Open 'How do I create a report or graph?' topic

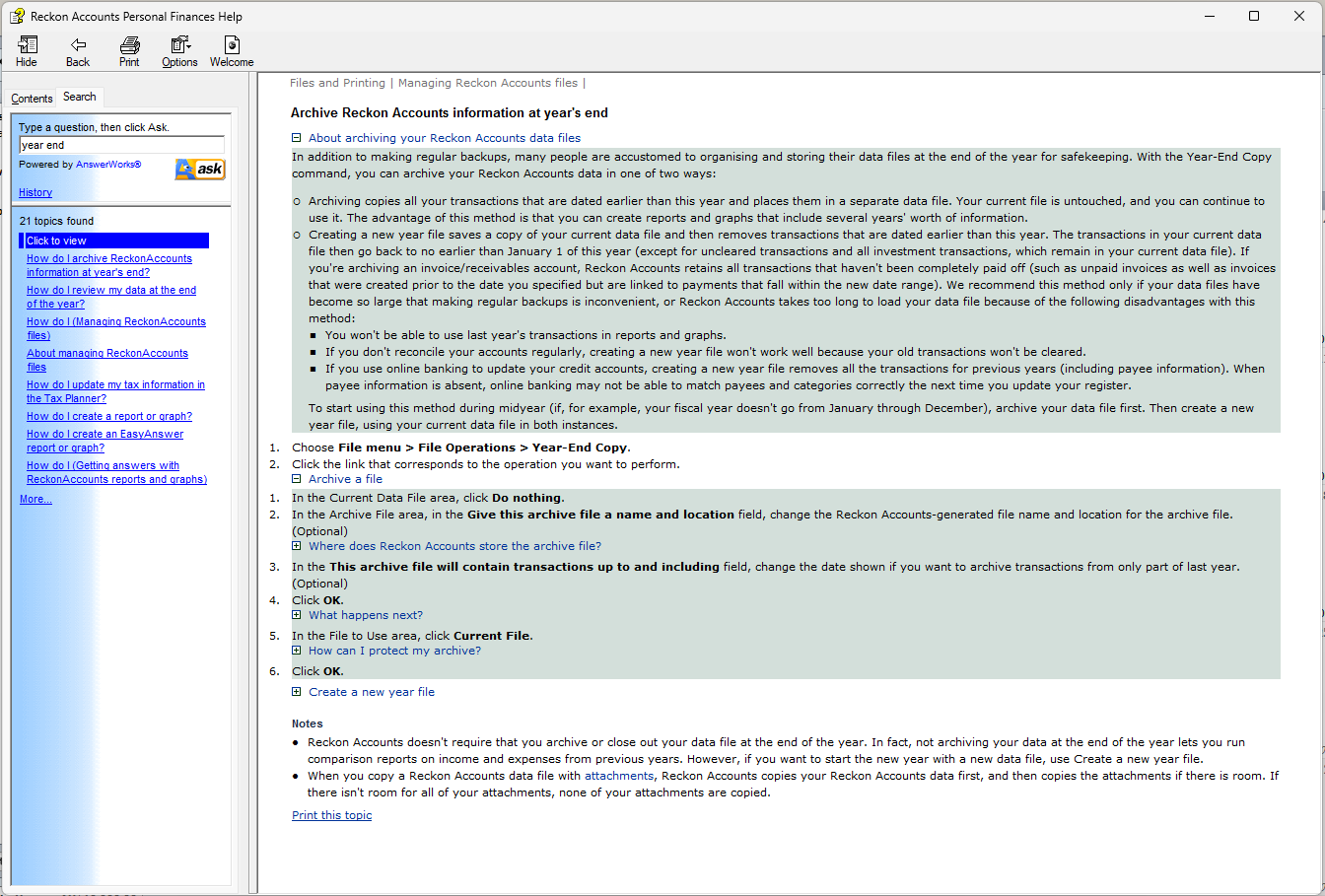[109, 416]
